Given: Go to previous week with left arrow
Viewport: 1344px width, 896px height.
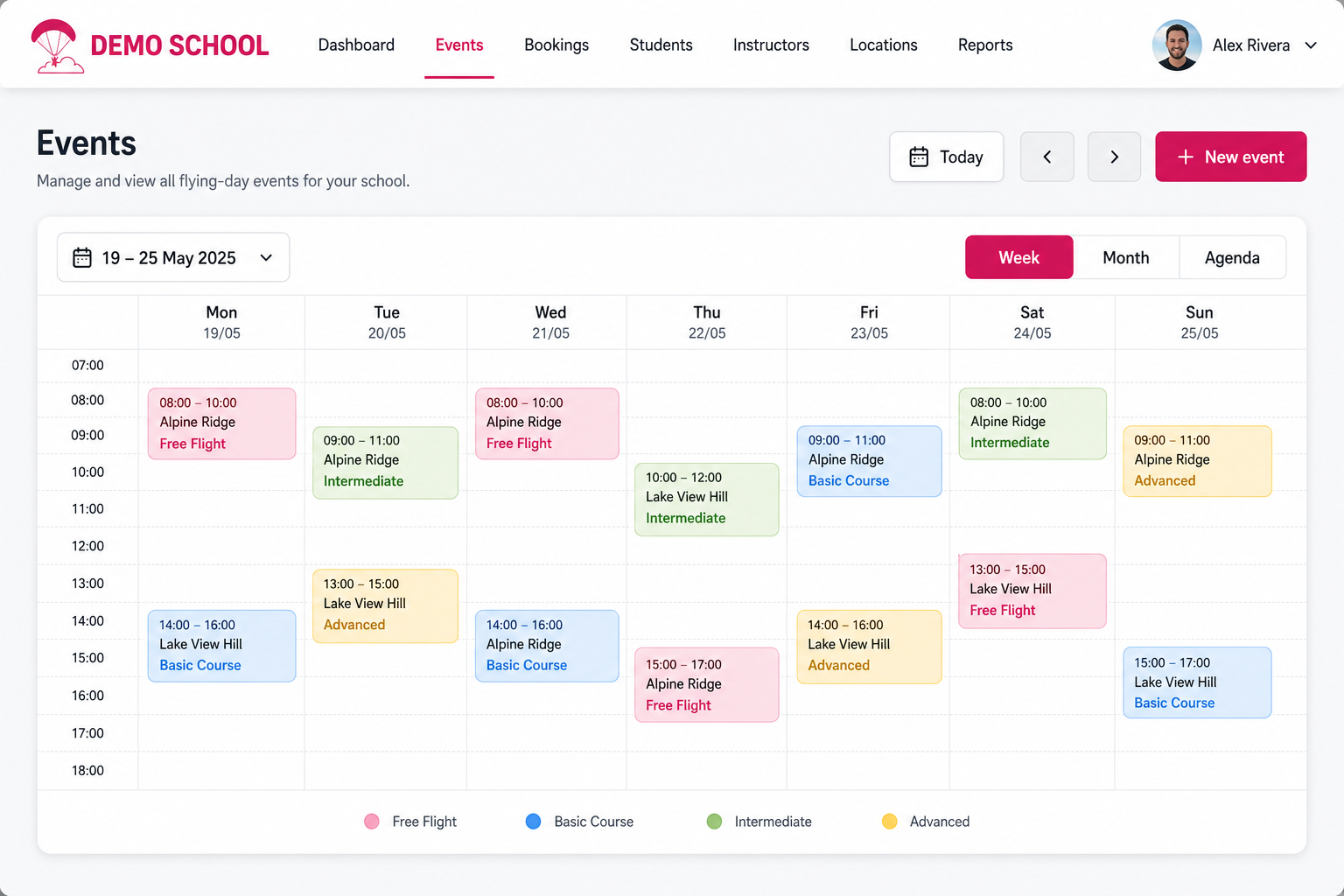Looking at the screenshot, I should [1047, 157].
